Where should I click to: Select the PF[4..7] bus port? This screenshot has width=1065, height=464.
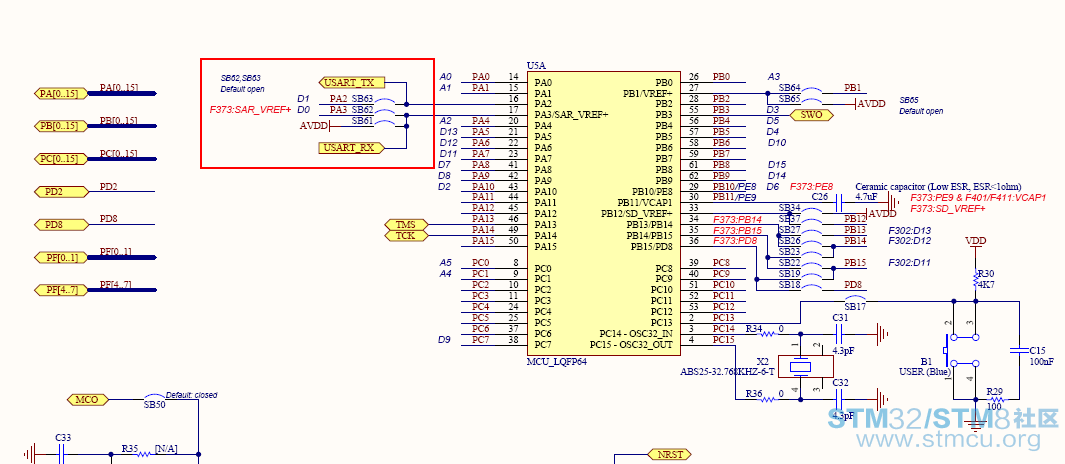[x=60, y=290]
